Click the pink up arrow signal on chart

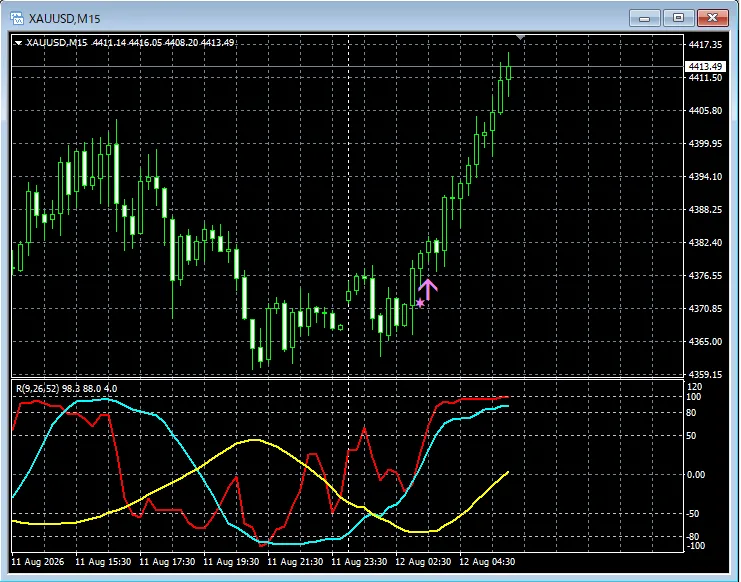428,289
